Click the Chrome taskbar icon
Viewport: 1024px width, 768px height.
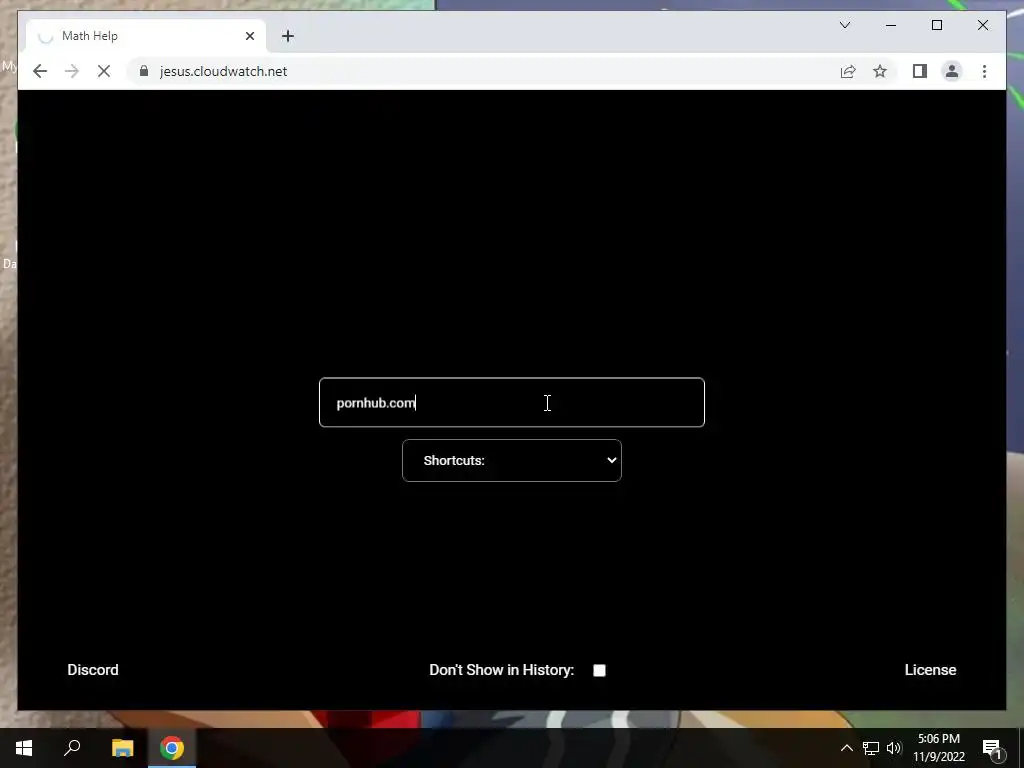click(172, 748)
